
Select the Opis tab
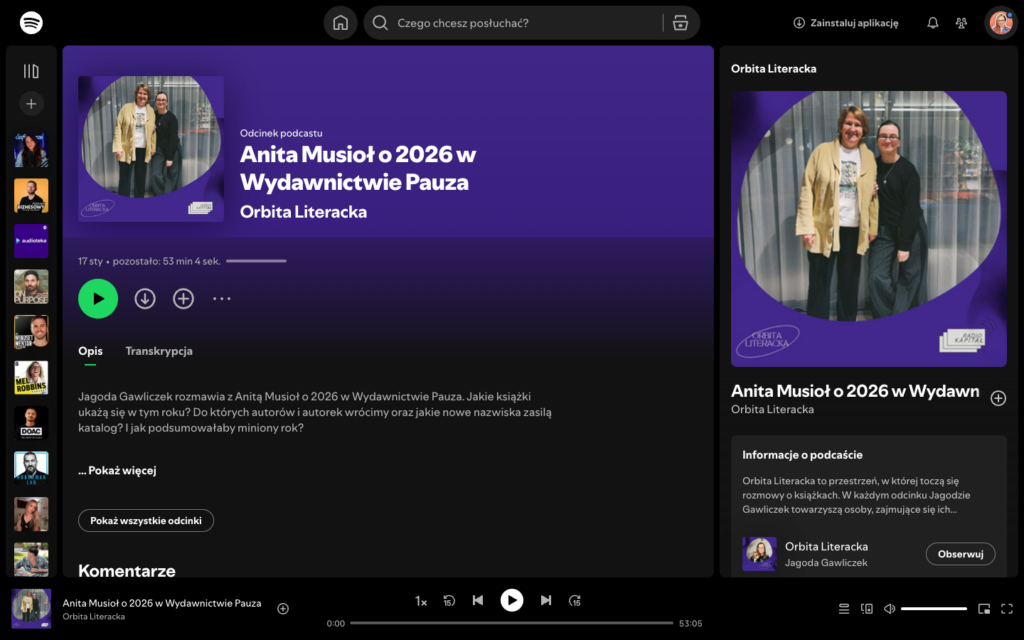point(90,351)
